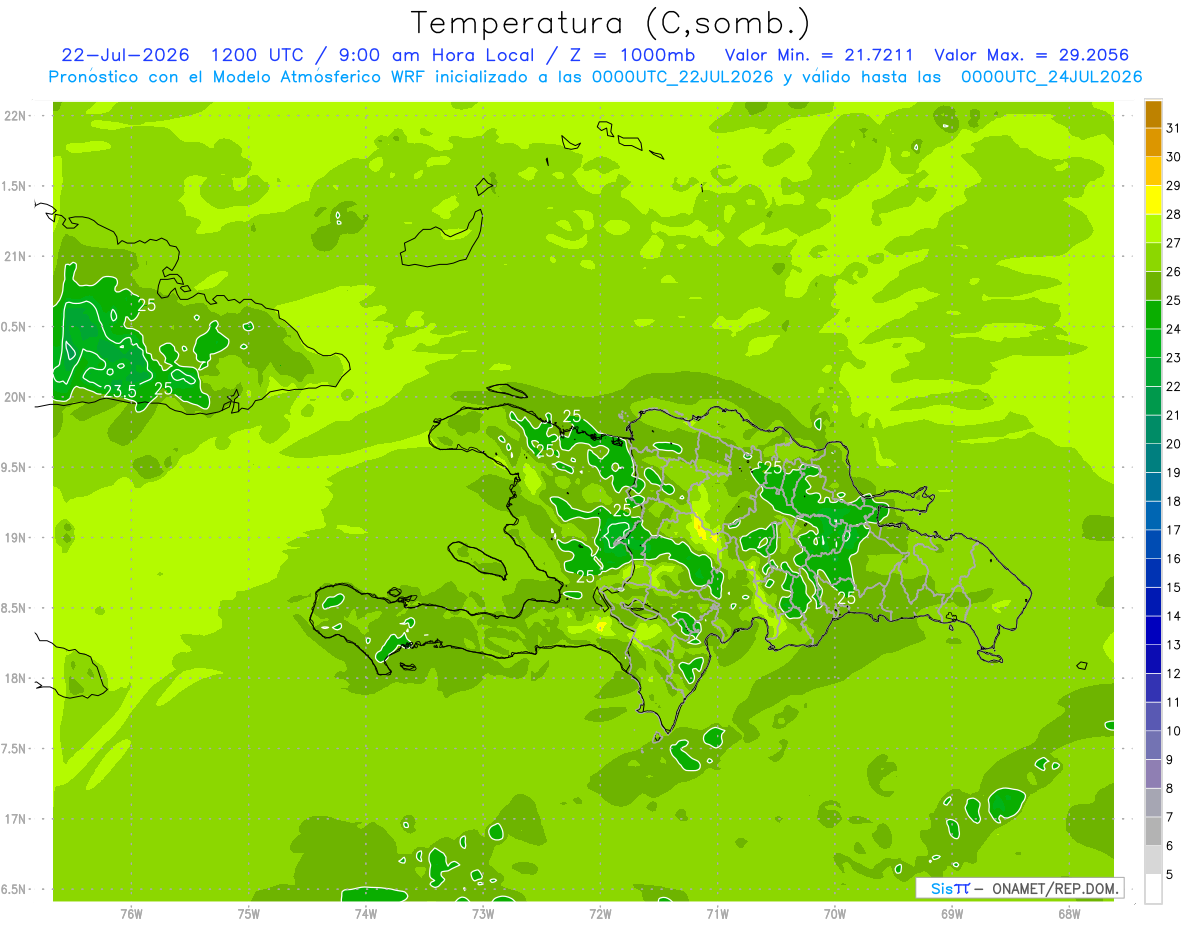Click '0000UTC_22JUL2026' initialization time text
This screenshot has width=1200, height=927.
click(x=683, y=77)
